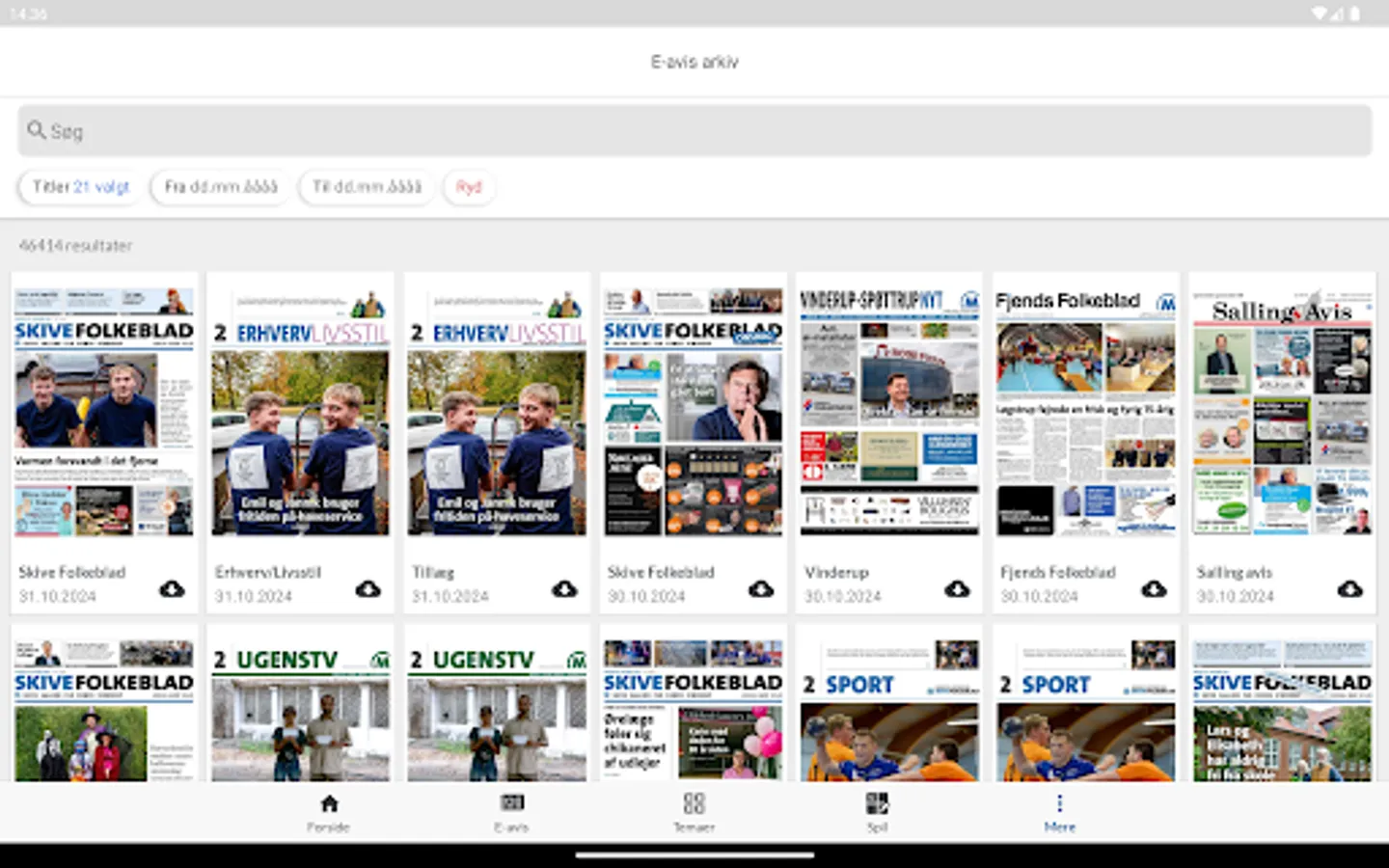Open Temaer using the grid icon
Viewport: 1389px width, 868px height.
(694, 802)
